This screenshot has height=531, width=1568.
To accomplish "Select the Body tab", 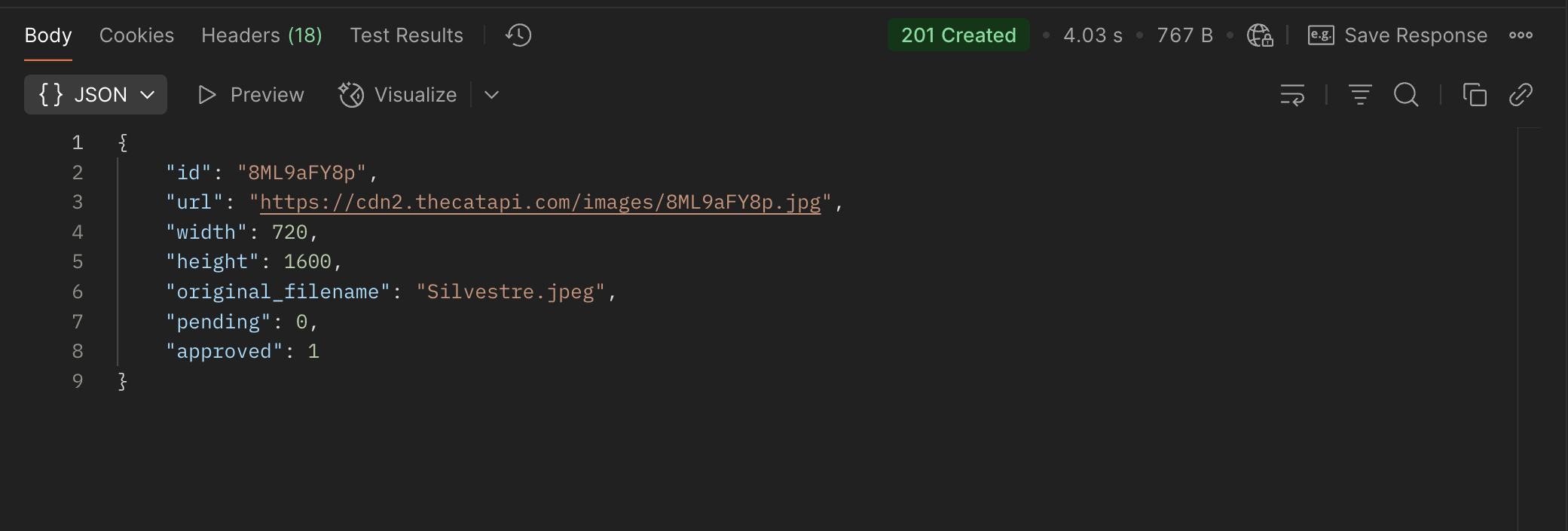I will click(x=48, y=35).
